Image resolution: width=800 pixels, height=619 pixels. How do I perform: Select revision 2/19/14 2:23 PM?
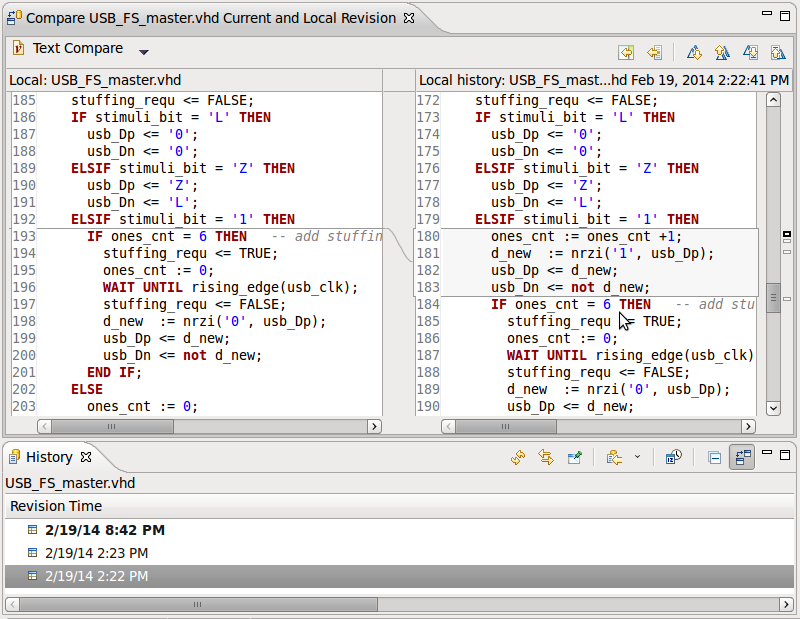pyautogui.click(x=96, y=553)
